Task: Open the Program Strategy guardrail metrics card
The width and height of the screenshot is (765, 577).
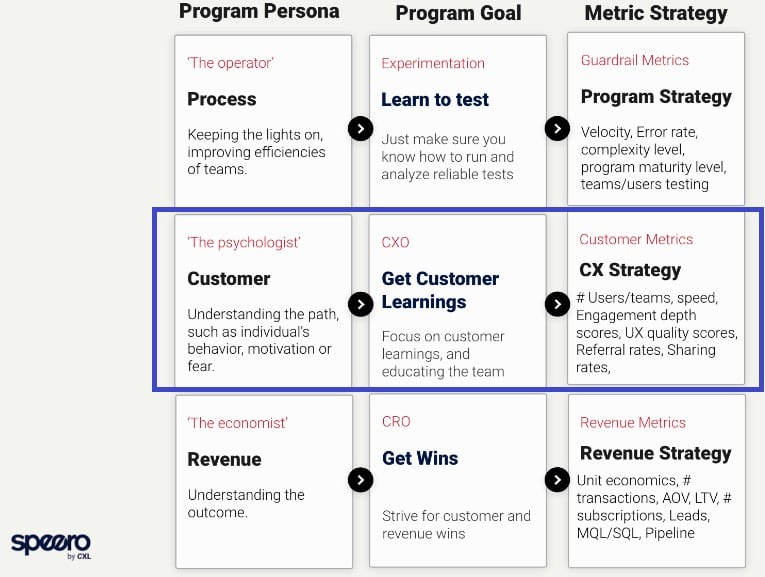Action: click(x=656, y=119)
